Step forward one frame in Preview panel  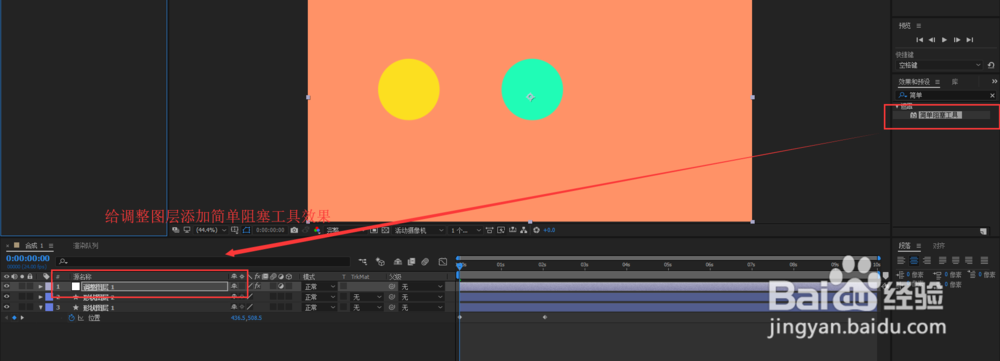click(957, 40)
